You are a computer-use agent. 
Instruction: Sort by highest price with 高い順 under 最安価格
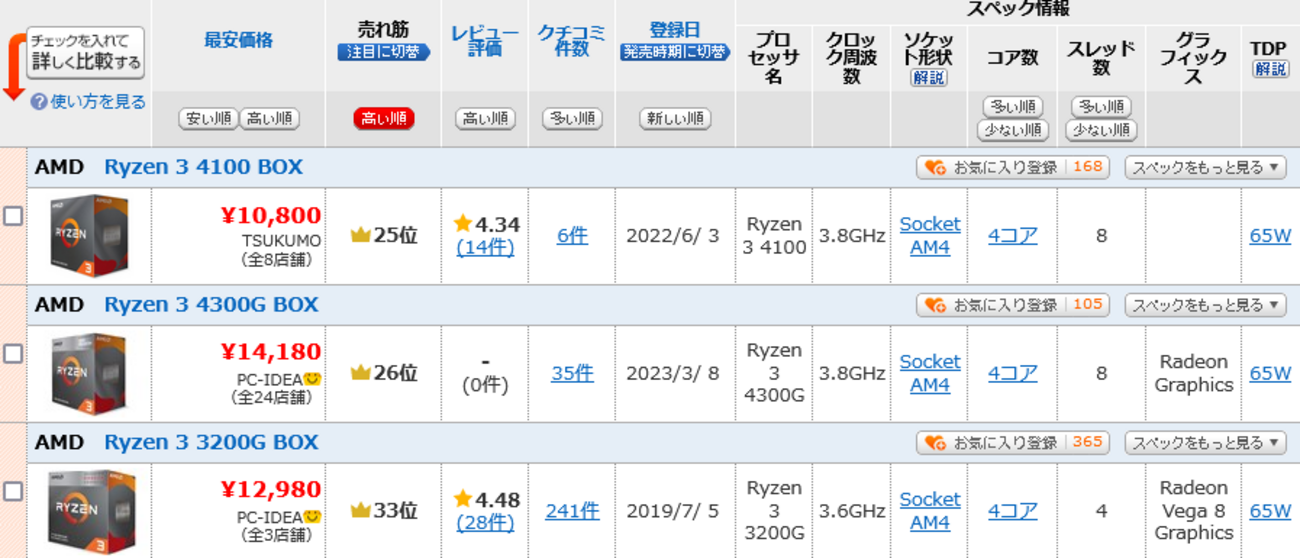point(270,119)
